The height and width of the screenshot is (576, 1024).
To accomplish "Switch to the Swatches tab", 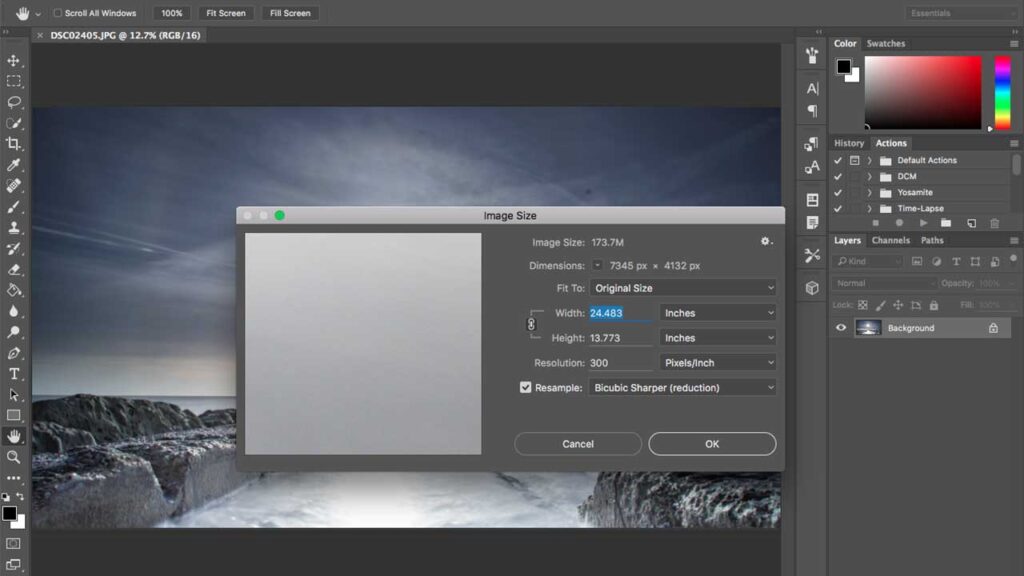I will click(886, 44).
